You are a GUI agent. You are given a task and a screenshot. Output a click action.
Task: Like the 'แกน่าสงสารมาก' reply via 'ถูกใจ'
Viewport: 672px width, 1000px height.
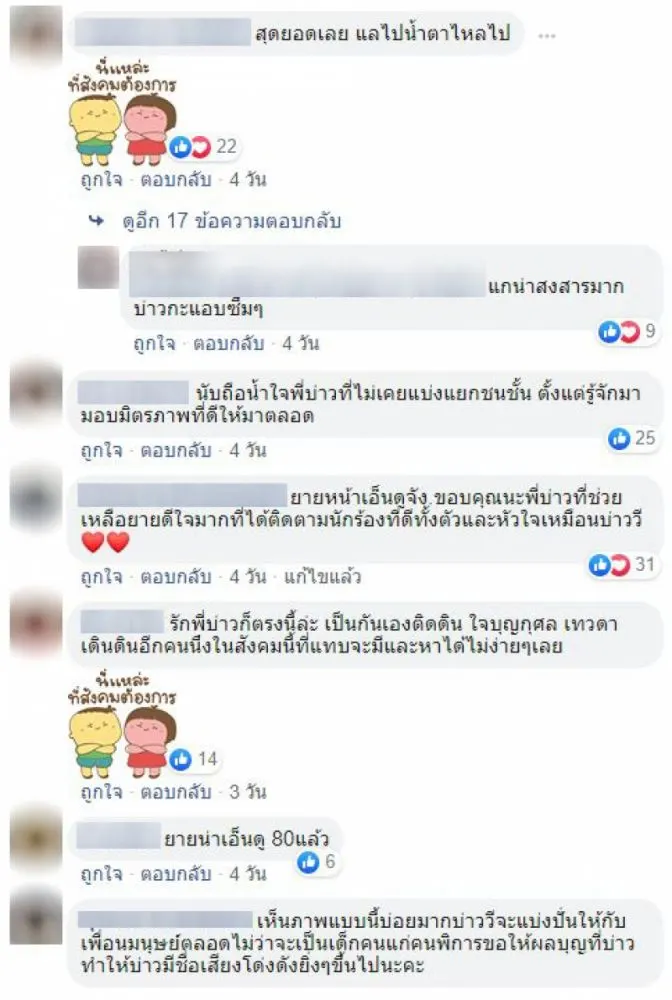(x=154, y=344)
